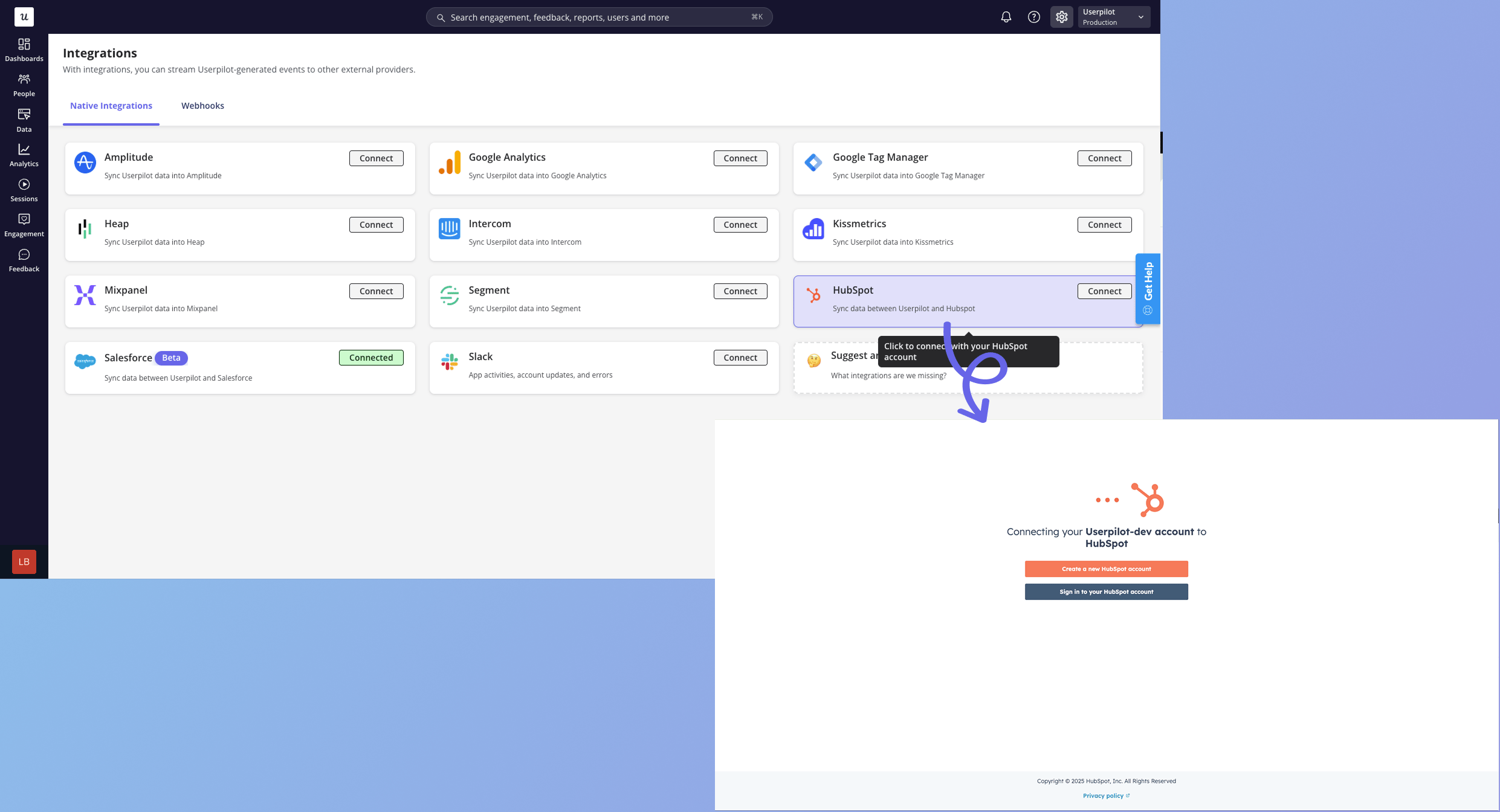Connect the Segment integration
1500x812 pixels.
coord(740,291)
